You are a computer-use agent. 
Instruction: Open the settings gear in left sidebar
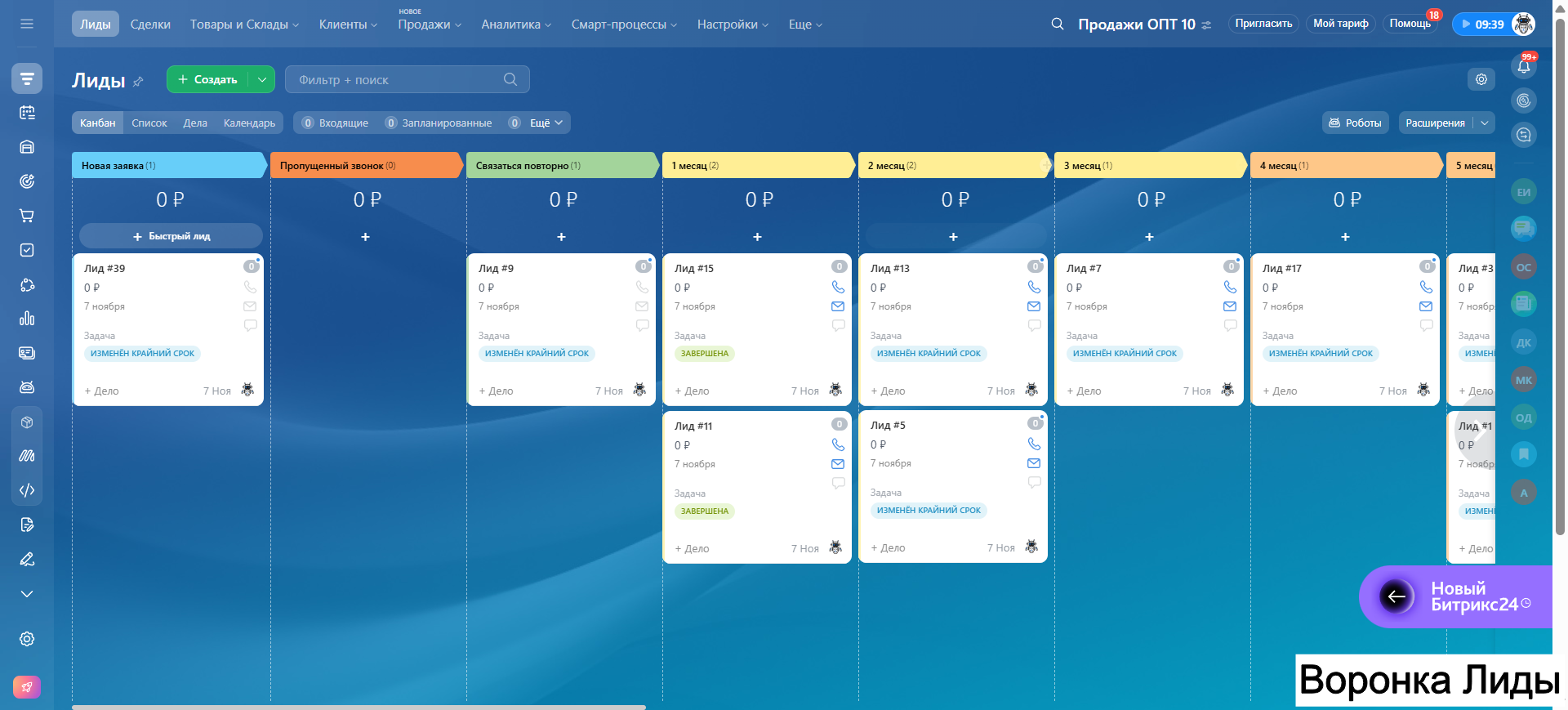[27, 639]
